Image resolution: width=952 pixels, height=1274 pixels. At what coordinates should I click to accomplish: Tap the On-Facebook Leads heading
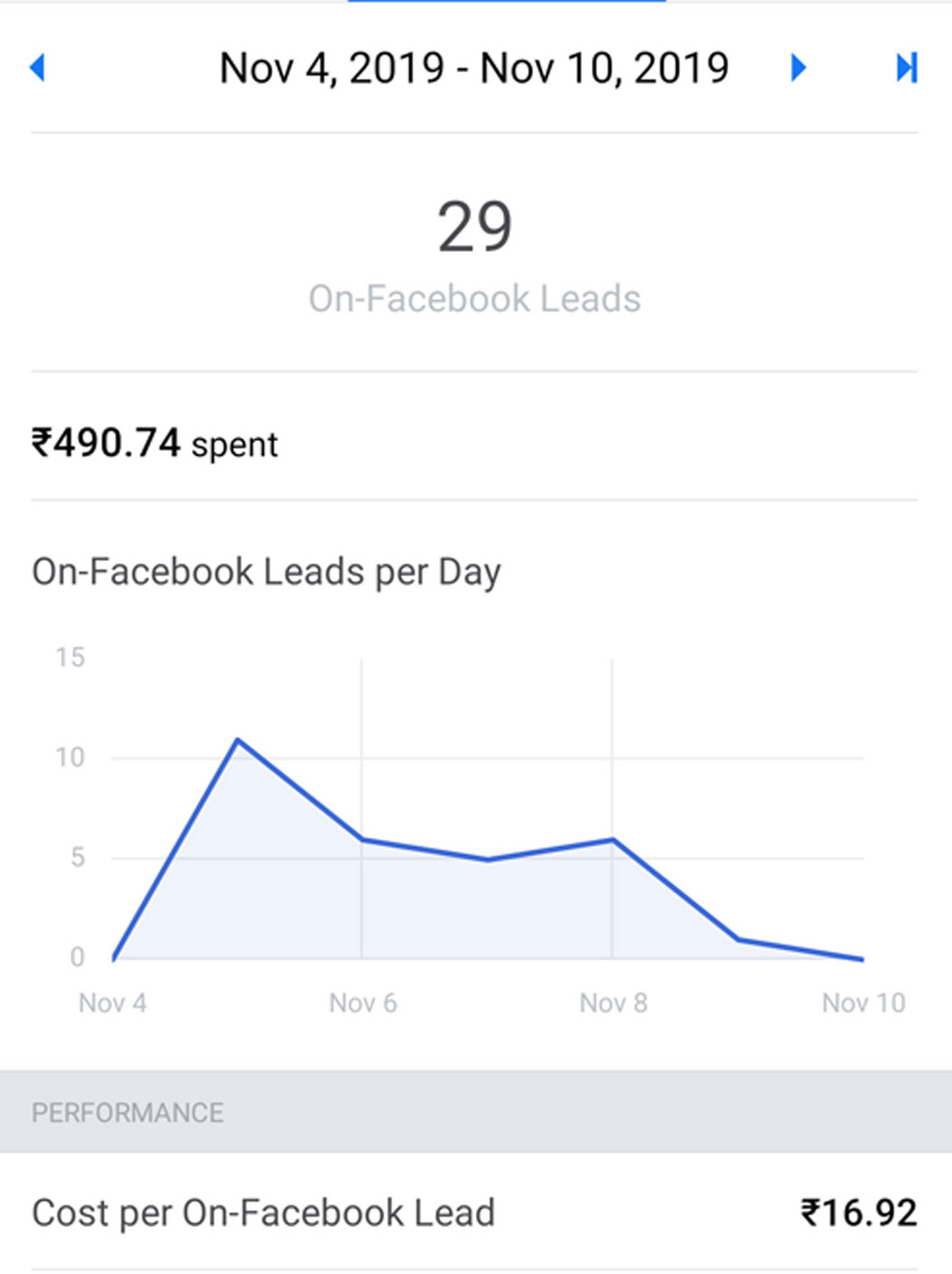475,297
